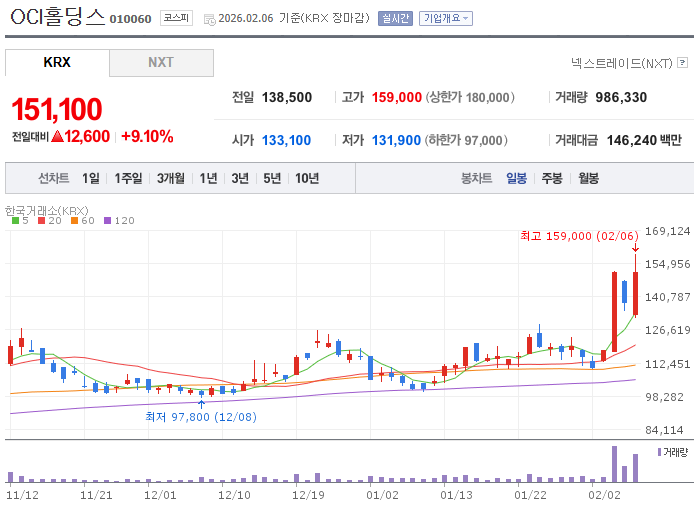694x507 pixels.
Task: Select the 월봉 candle chart
Action: (x=589, y=178)
